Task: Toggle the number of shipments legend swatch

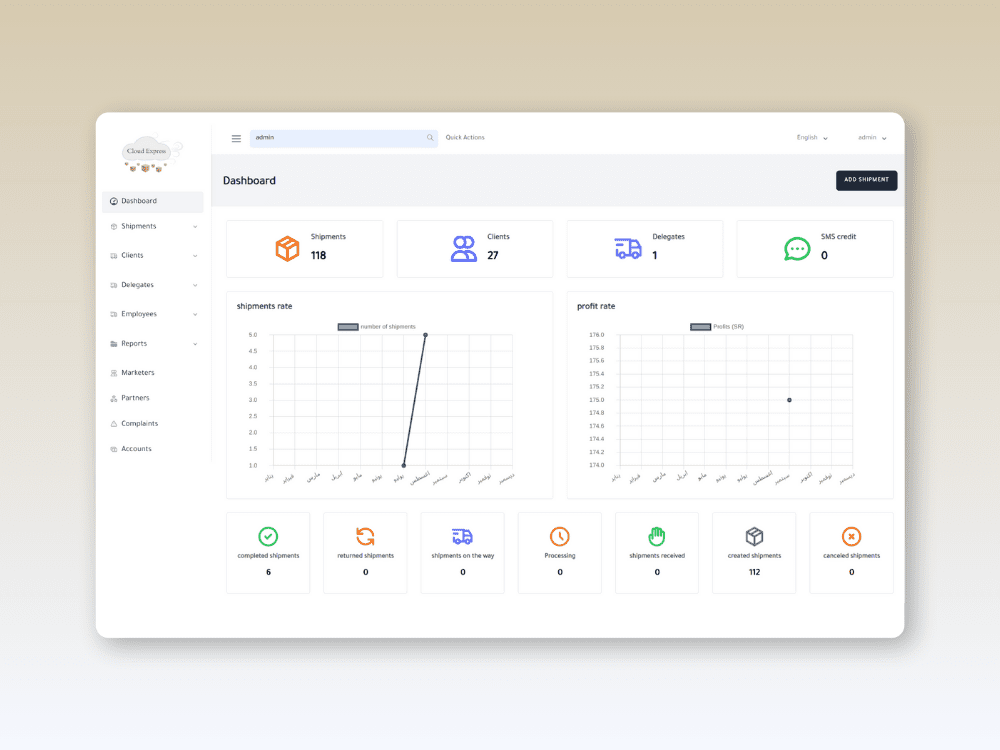Action: tap(348, 327)
